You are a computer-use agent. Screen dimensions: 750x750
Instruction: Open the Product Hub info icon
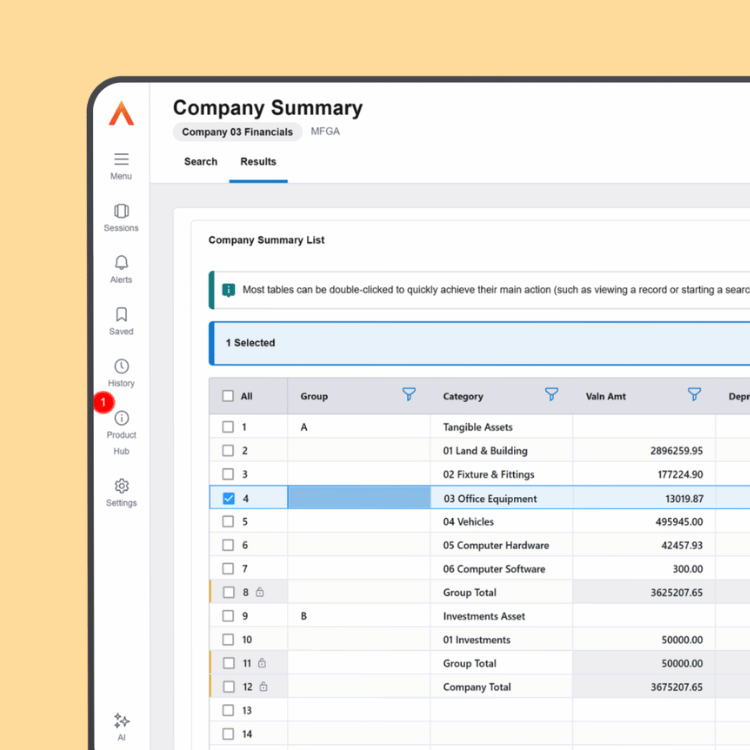pyautogui.click(x=121, y=418)
